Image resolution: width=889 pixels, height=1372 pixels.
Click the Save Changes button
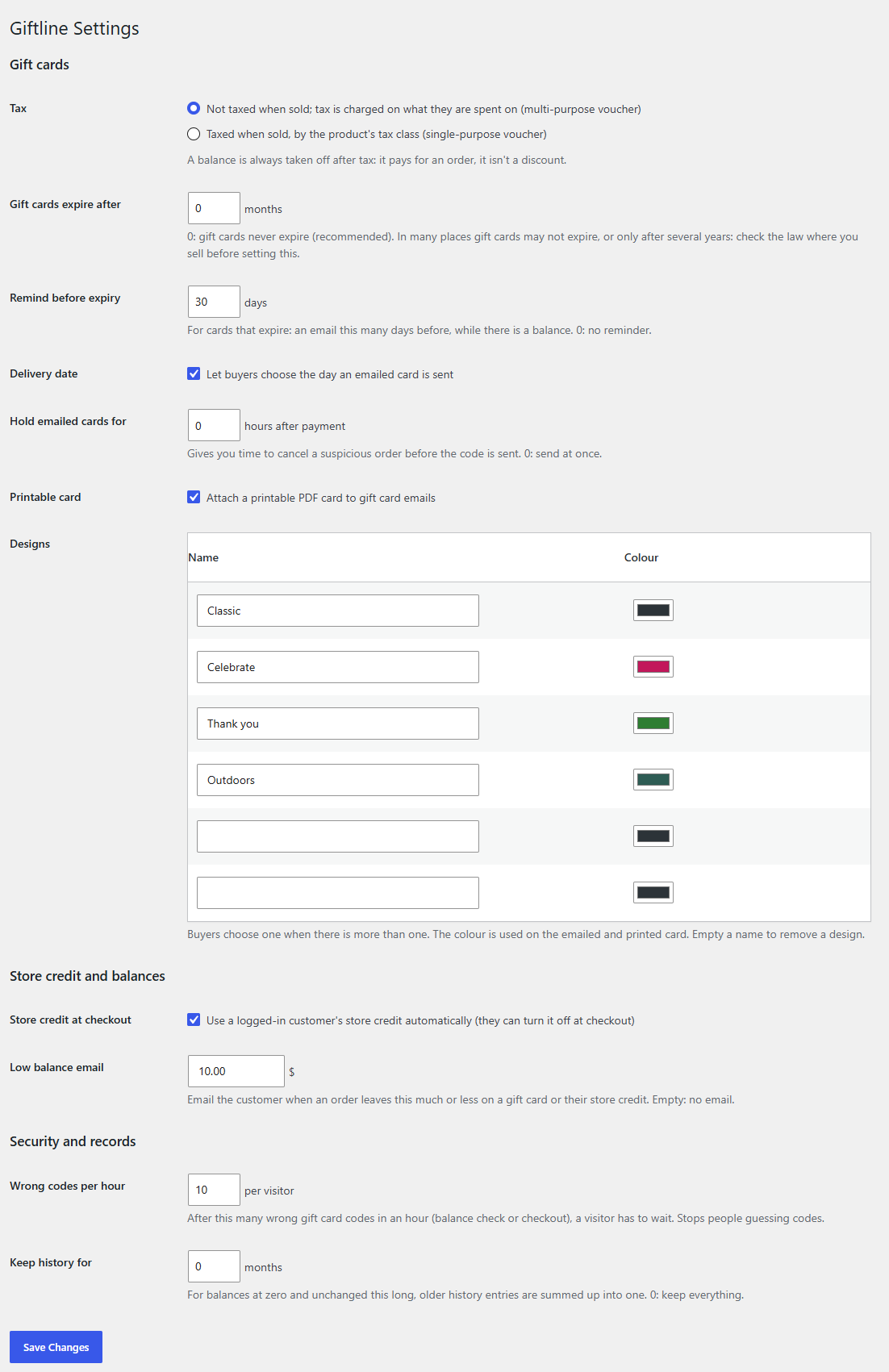56,1347
